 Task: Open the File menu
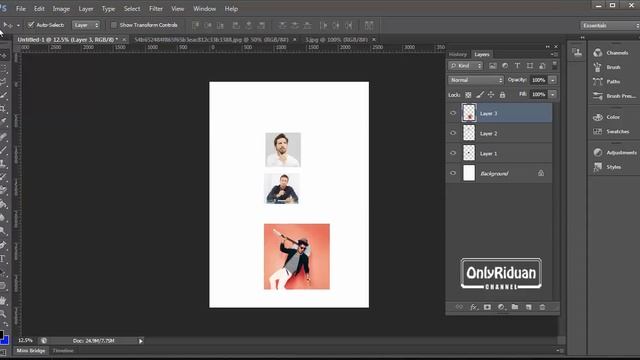[x=21, y=9]
